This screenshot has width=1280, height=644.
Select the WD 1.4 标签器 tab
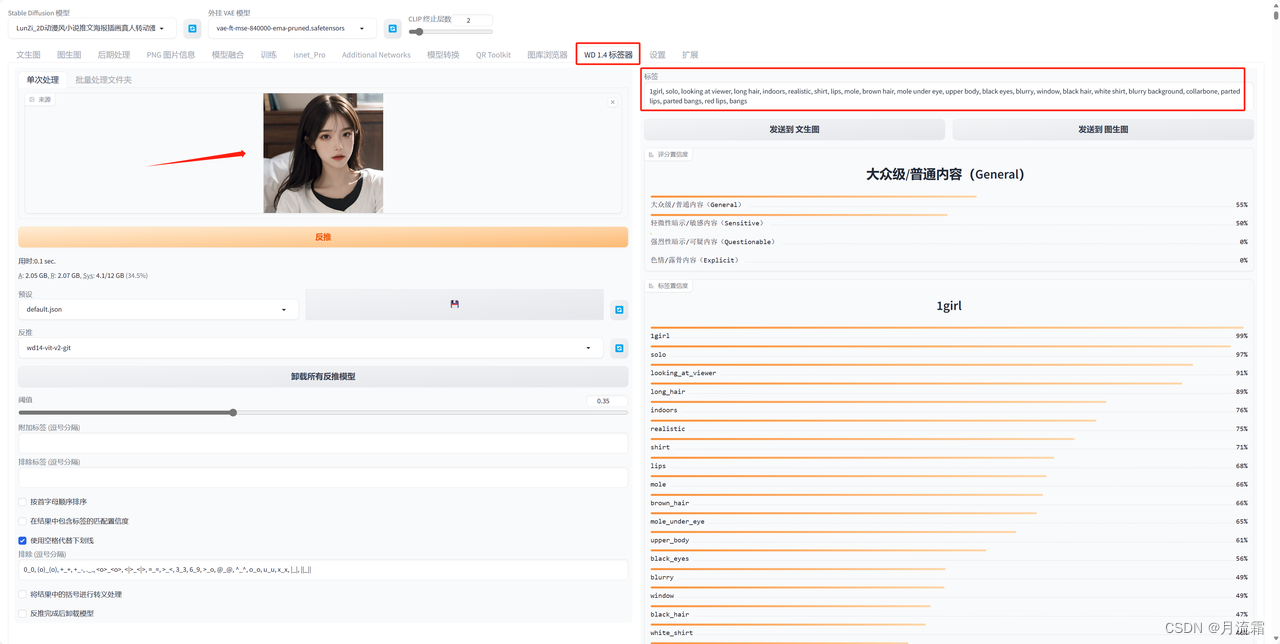(608, 55)
